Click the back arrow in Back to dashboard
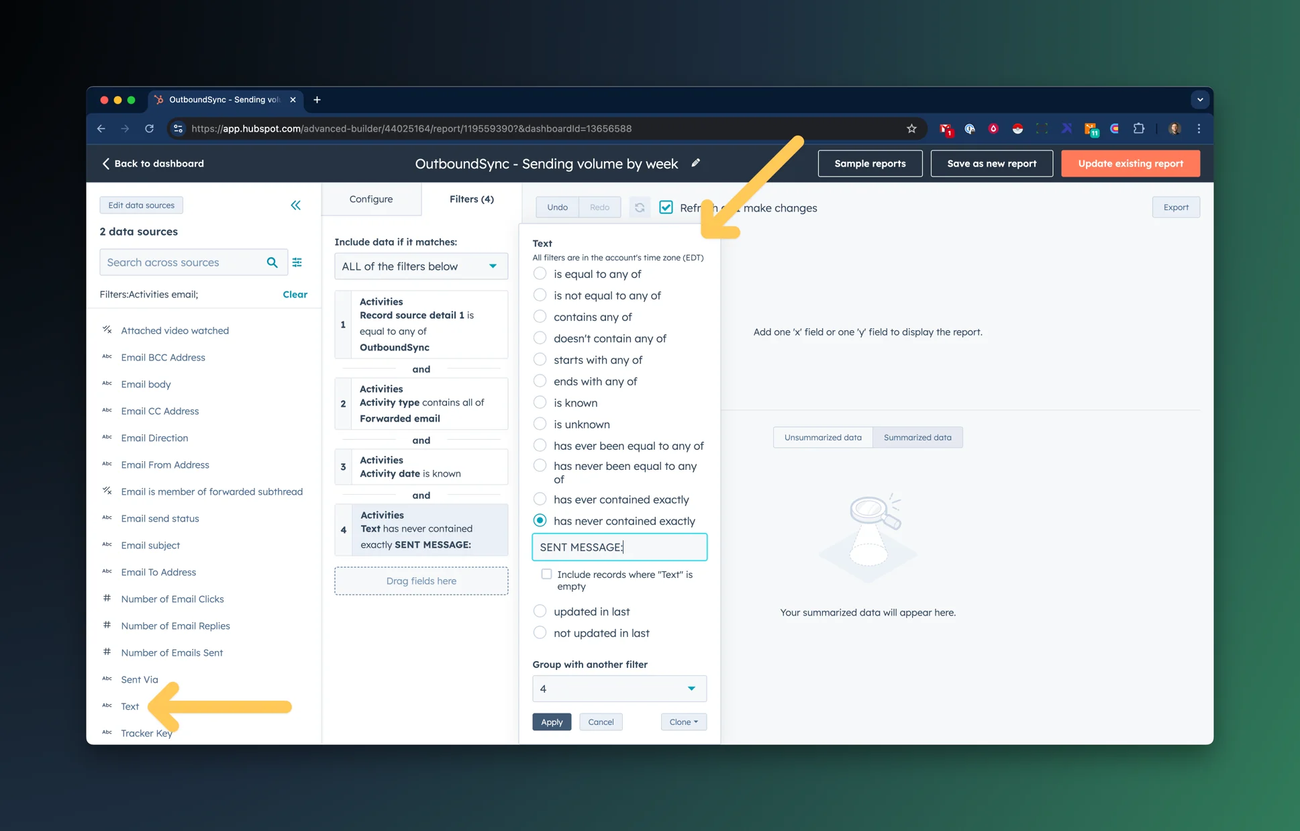 [107, 163]
